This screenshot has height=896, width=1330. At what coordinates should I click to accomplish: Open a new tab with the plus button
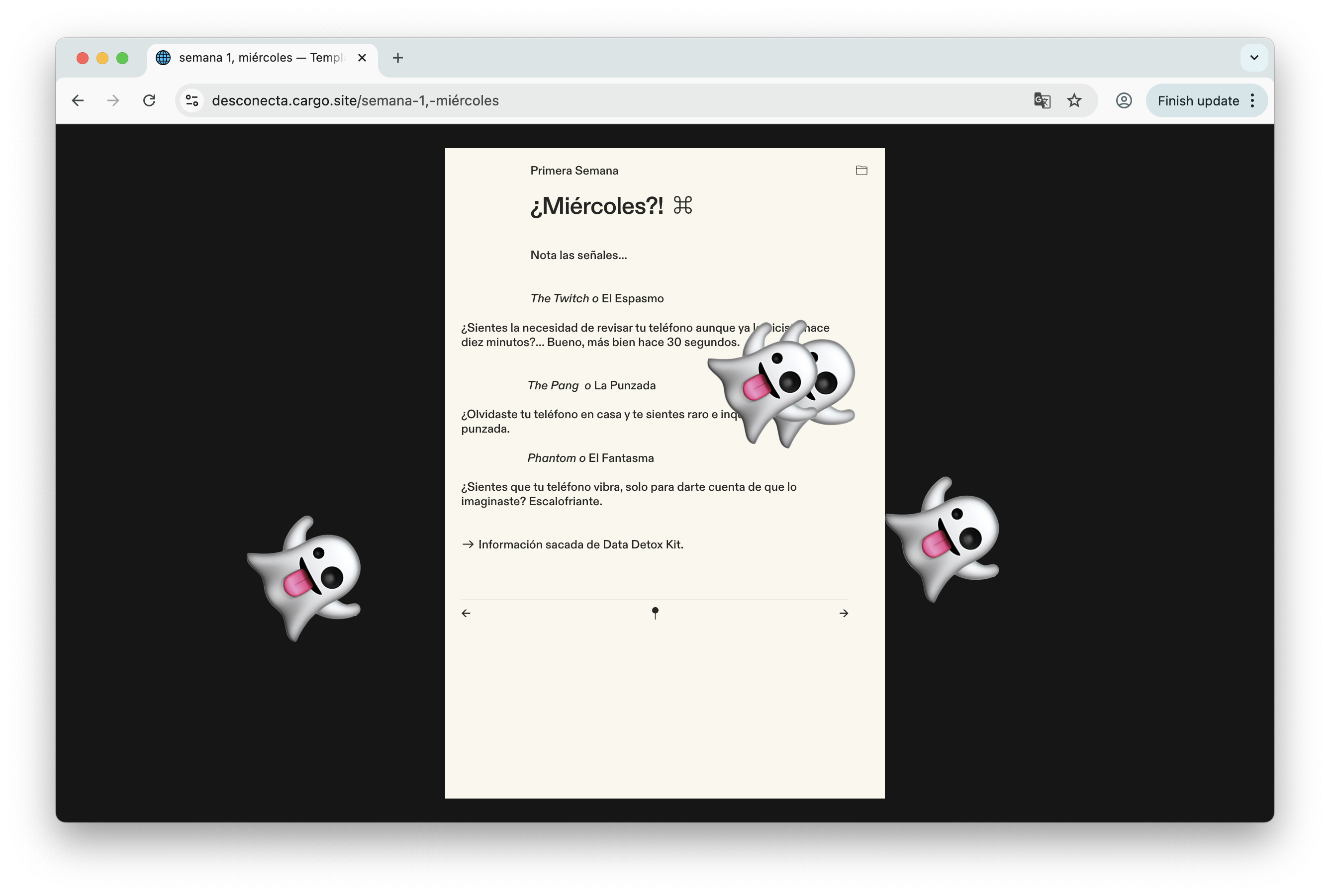[x=398, y=58]
